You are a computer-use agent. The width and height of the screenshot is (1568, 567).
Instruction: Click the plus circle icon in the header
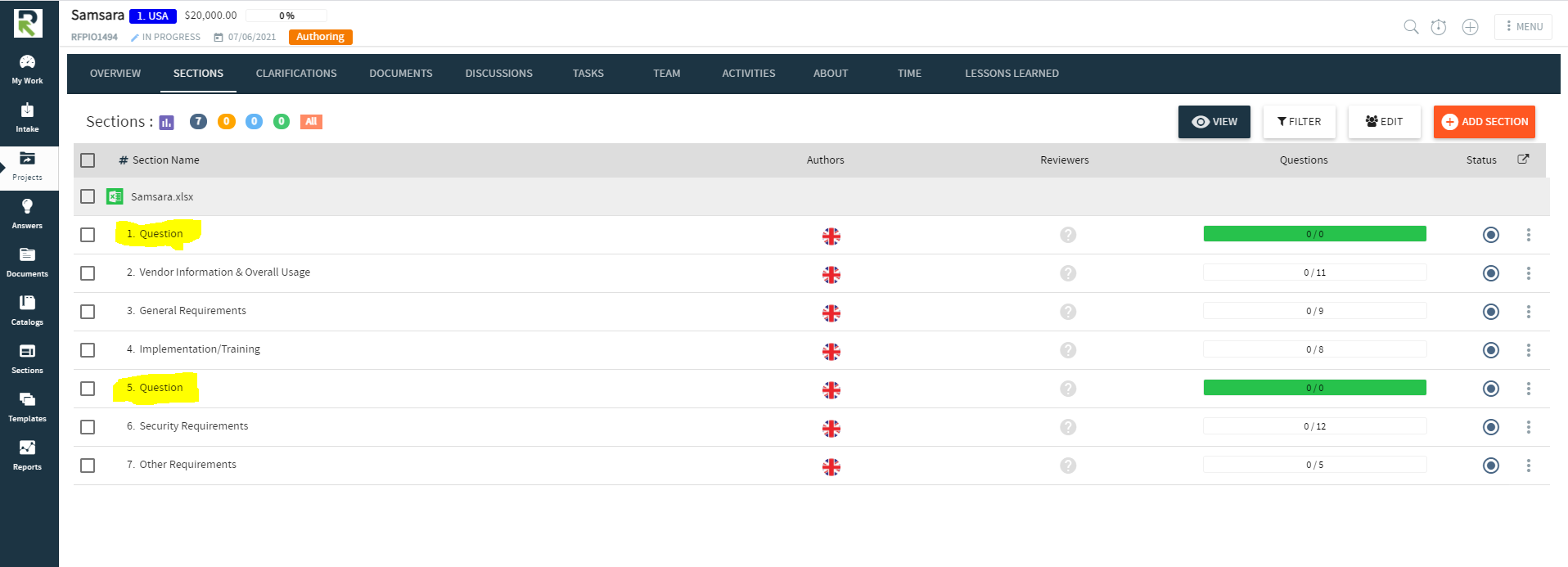(1471, 27)
